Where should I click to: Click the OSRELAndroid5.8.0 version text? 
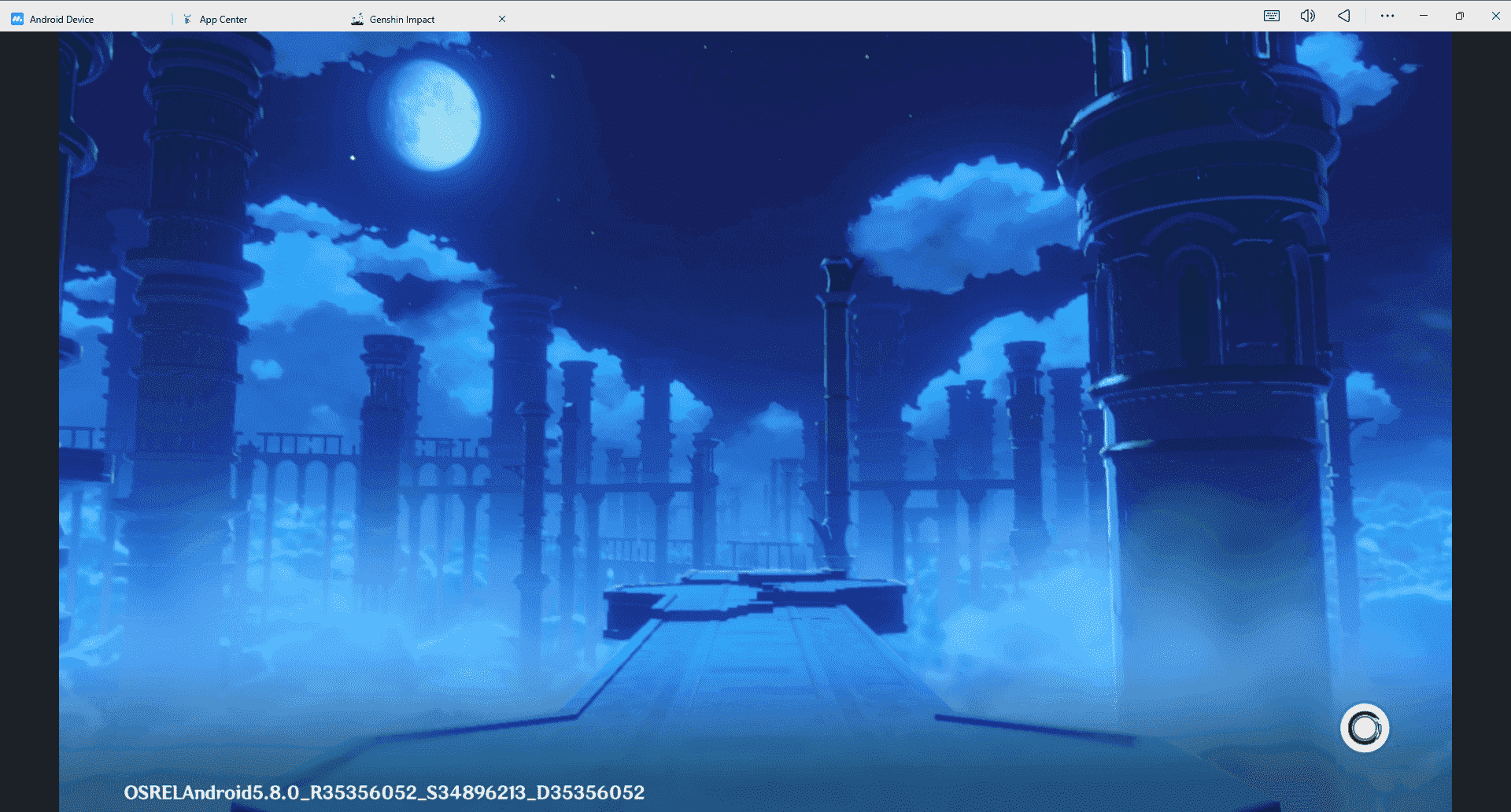[x=384, y=792]
